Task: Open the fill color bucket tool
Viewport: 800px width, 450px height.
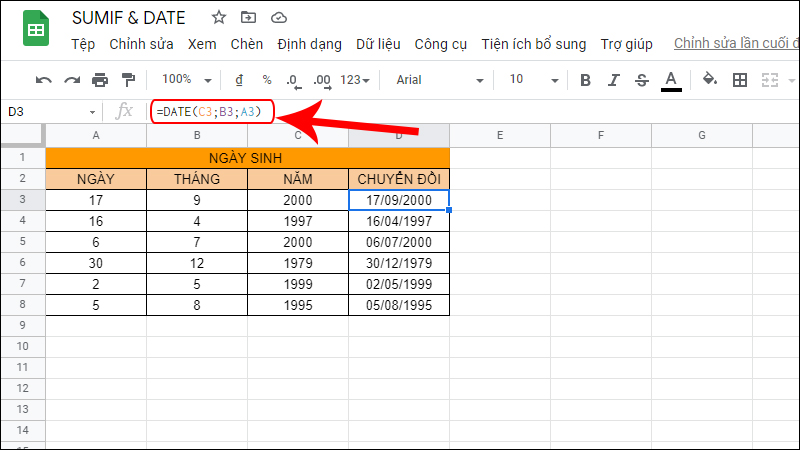Action: [x=710, y=80]
